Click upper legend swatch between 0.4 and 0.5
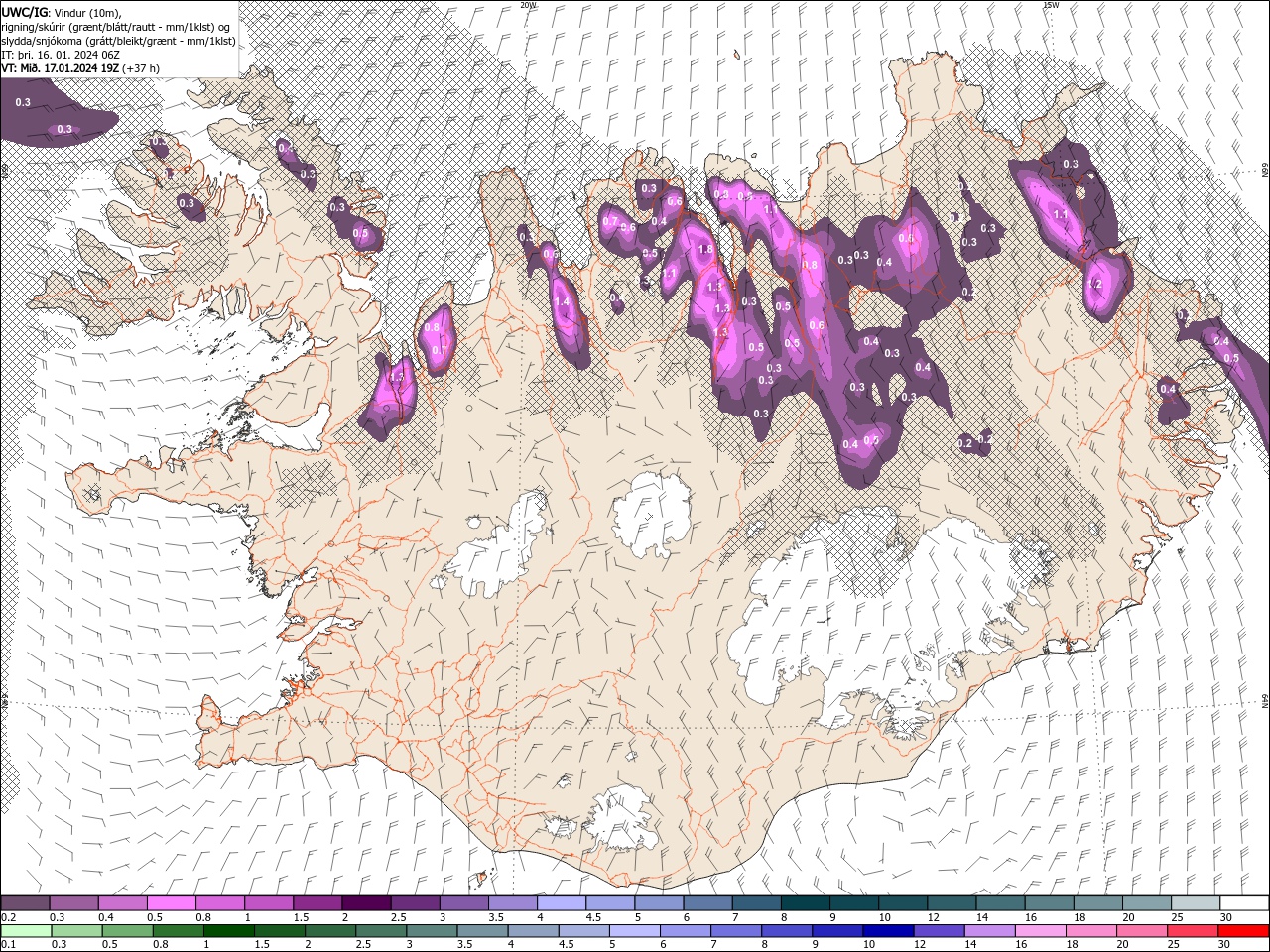The width and height of the screenshot is (1270, 952). pos(122,903)
